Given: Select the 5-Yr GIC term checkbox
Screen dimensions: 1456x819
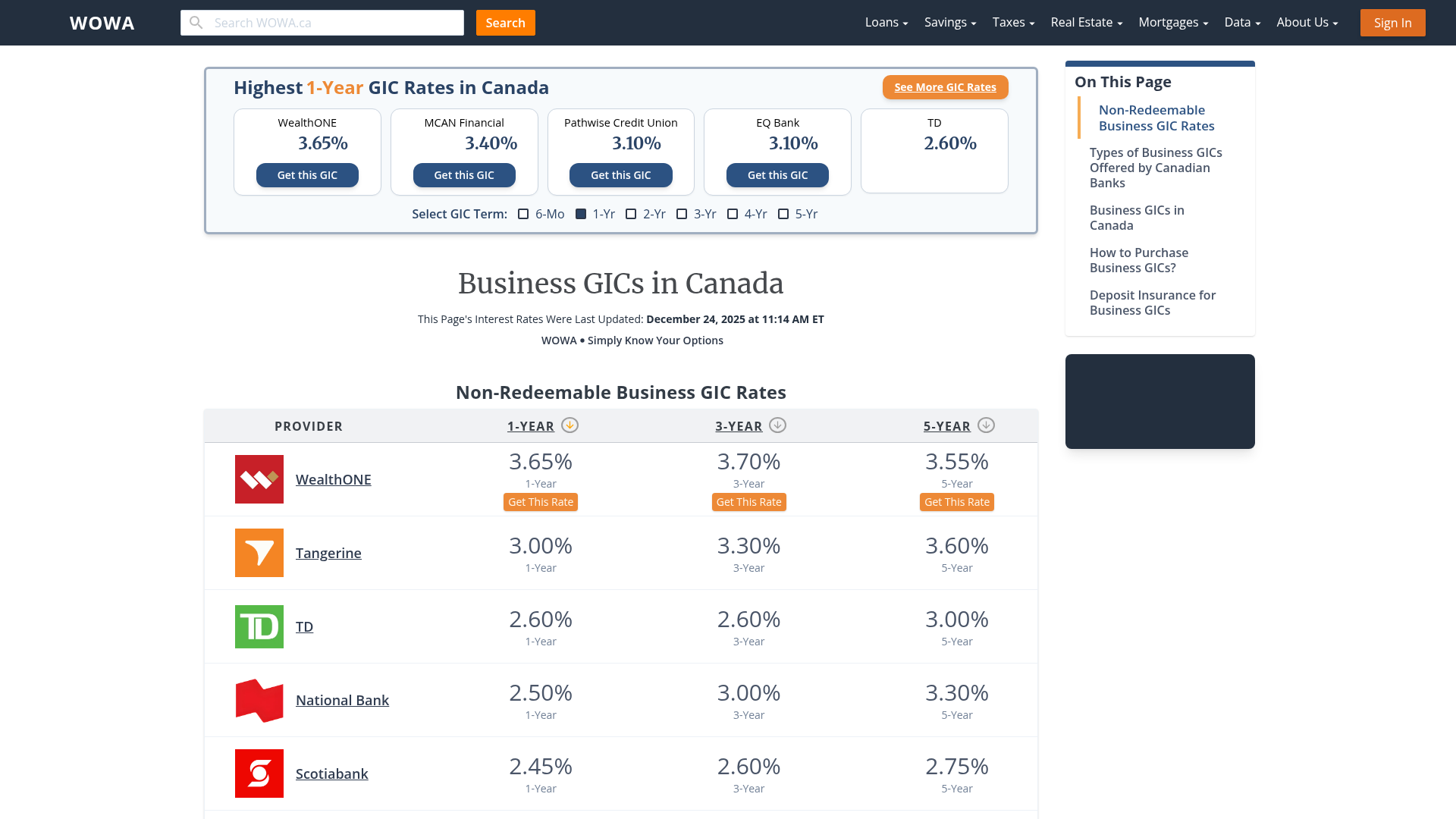Looking at the screenshot, I should [x=783, y=214].
